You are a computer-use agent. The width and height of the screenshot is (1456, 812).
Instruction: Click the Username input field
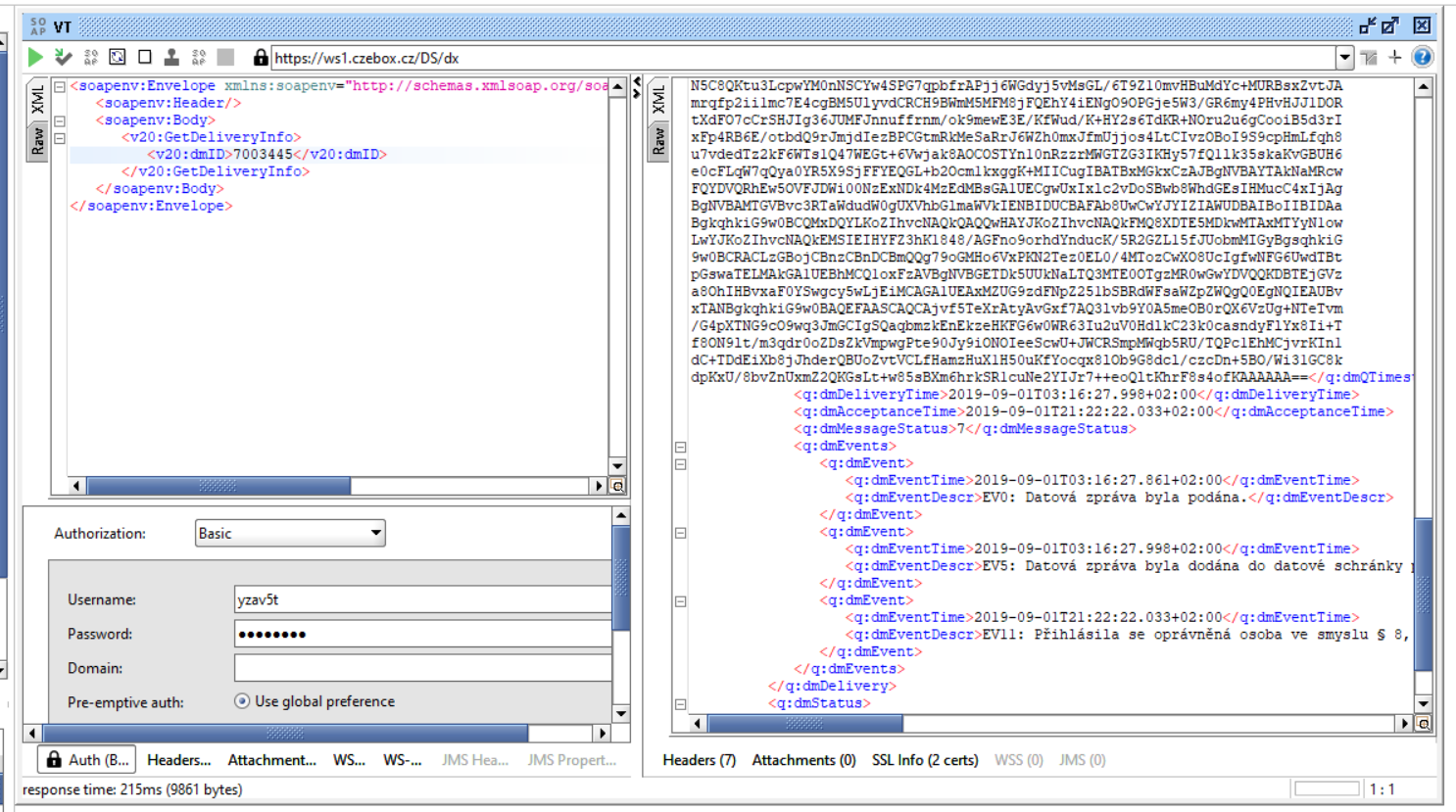click(421, 599)
